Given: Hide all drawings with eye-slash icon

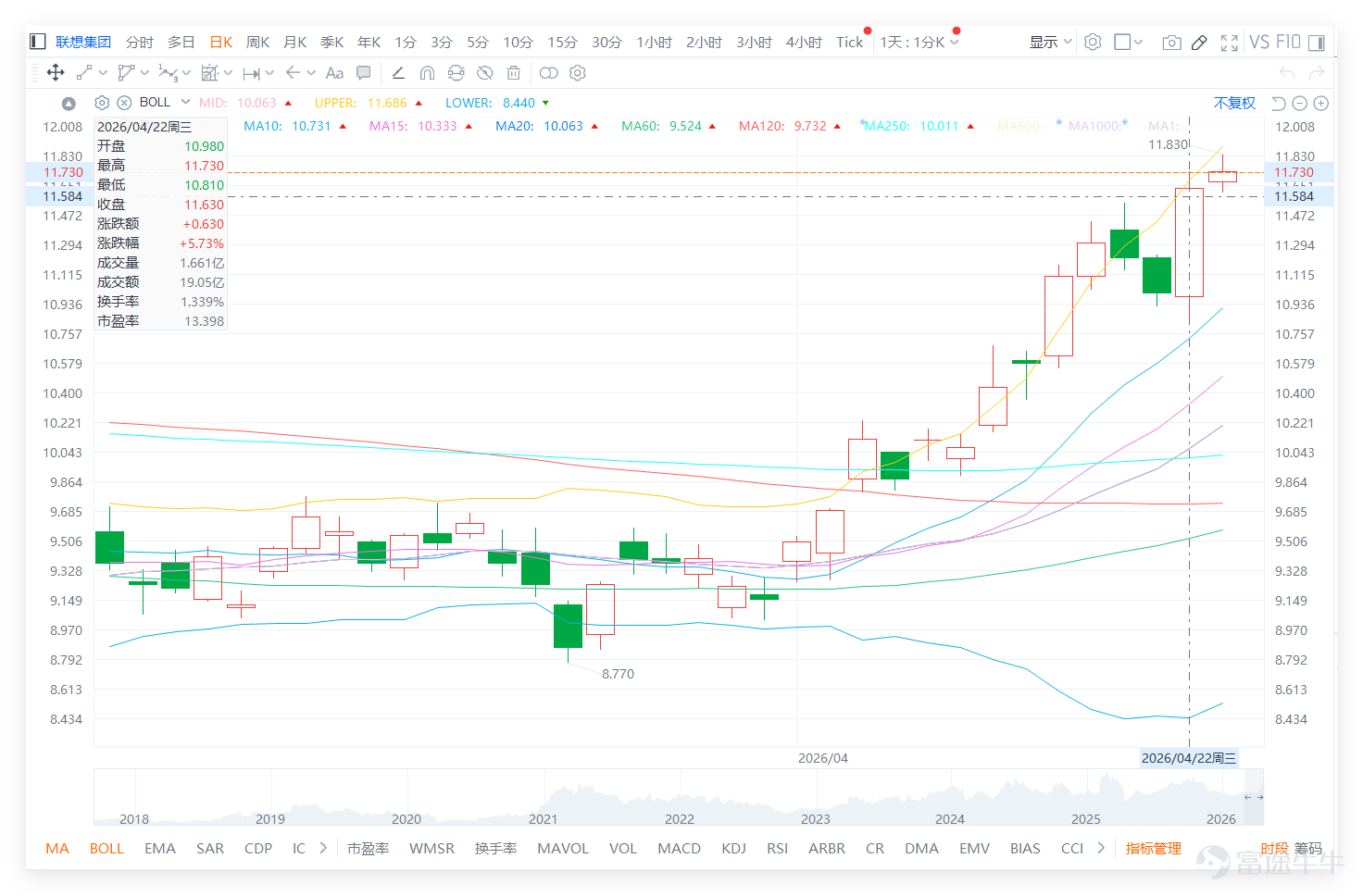Looking at the screenshot, I should 484,72.
